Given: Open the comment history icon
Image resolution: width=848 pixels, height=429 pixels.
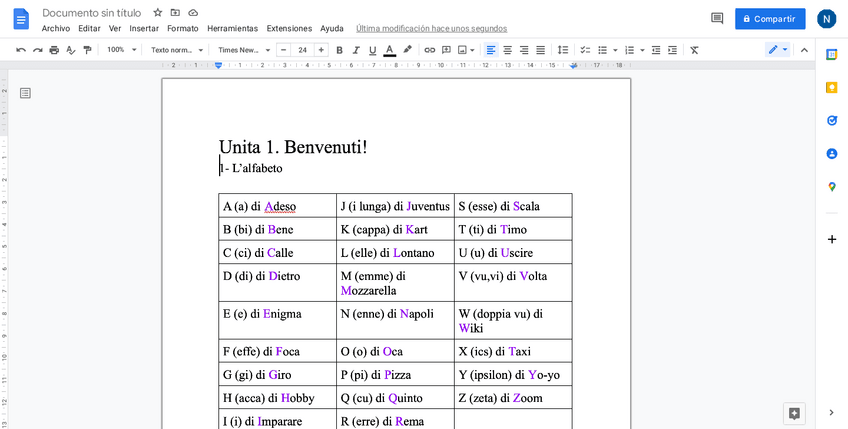Looking at the screenshot, I should tap(716, 18).
